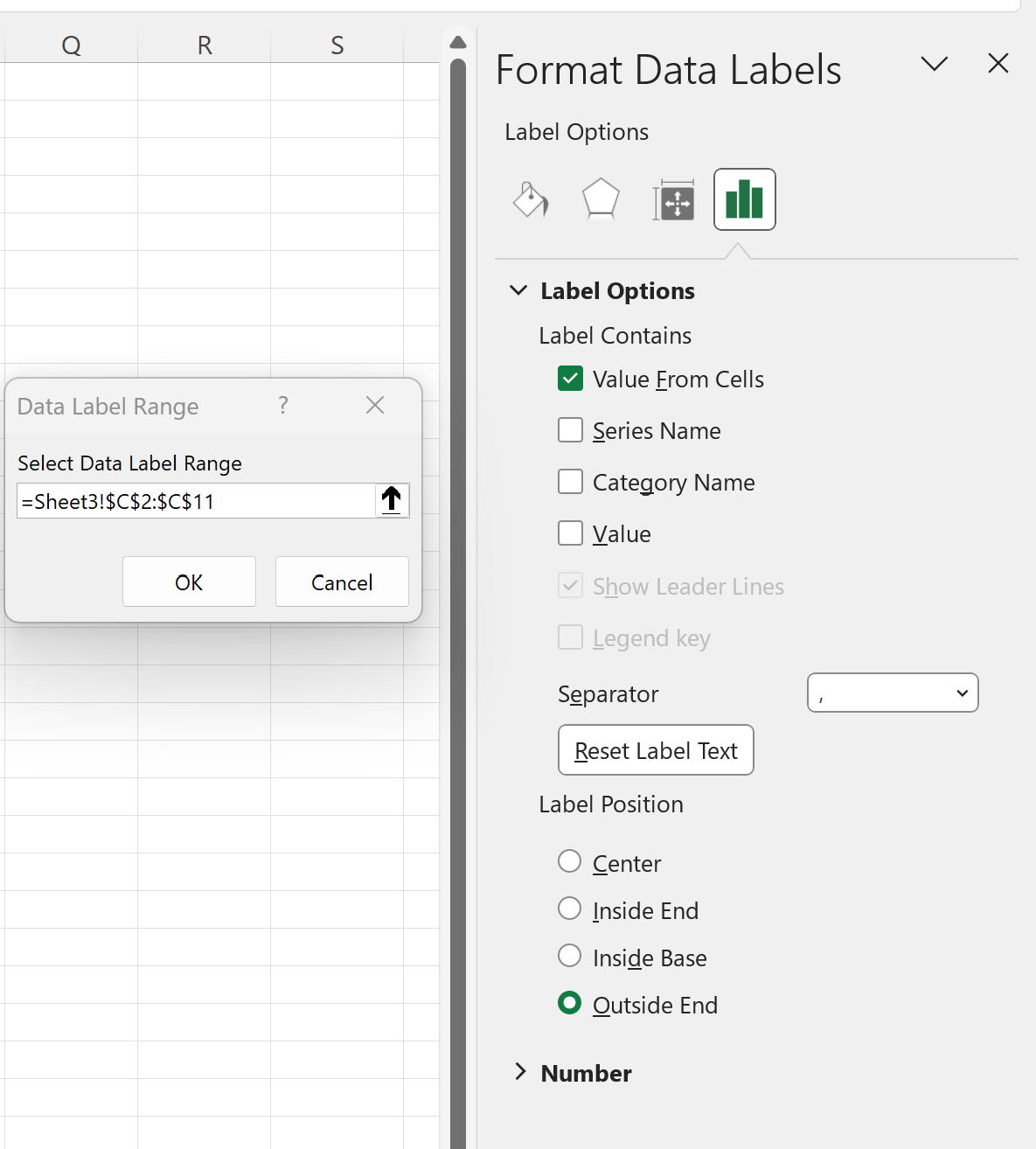Screen dimensions: 1036x1149
Task: Collapse the Label Options section
Action: point(518,290)
